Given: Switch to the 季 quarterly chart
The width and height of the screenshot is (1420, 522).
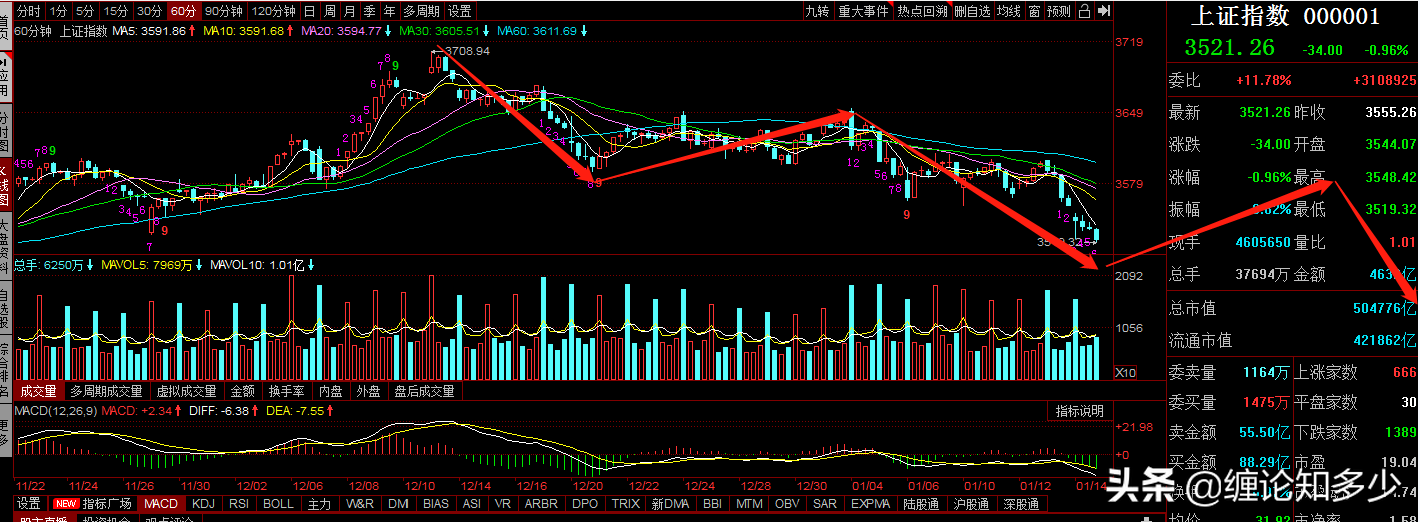Looking at the screenshot, I should click(370, 11).
